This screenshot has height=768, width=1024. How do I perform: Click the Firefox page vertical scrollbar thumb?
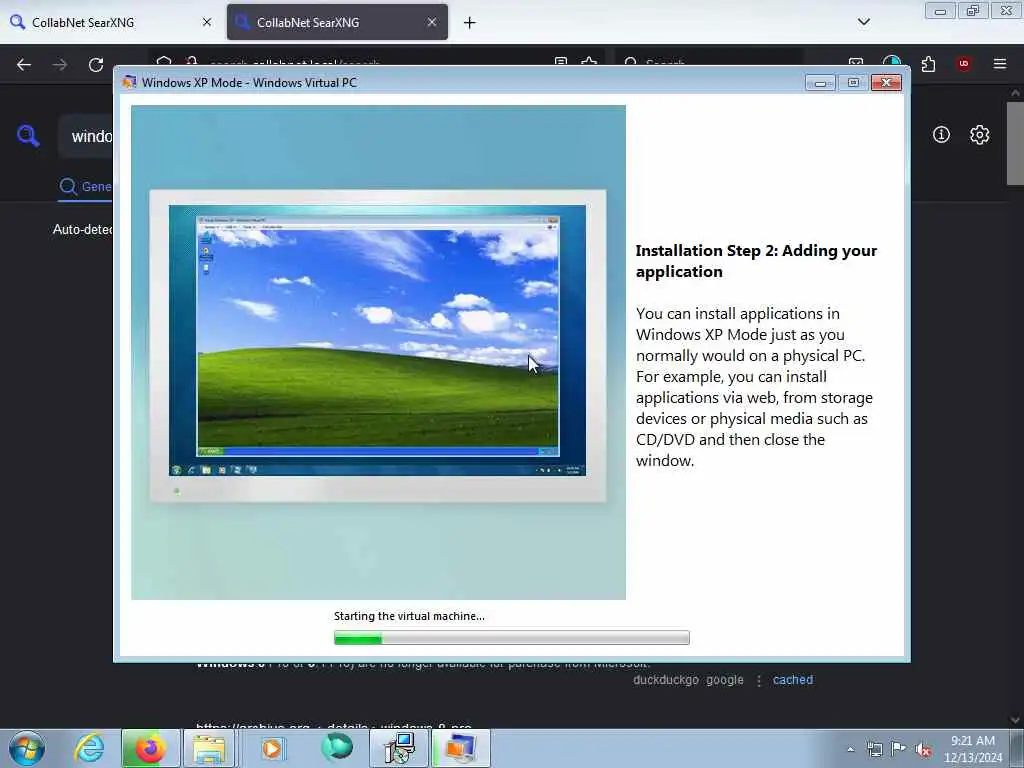(x=1015, y=144)
